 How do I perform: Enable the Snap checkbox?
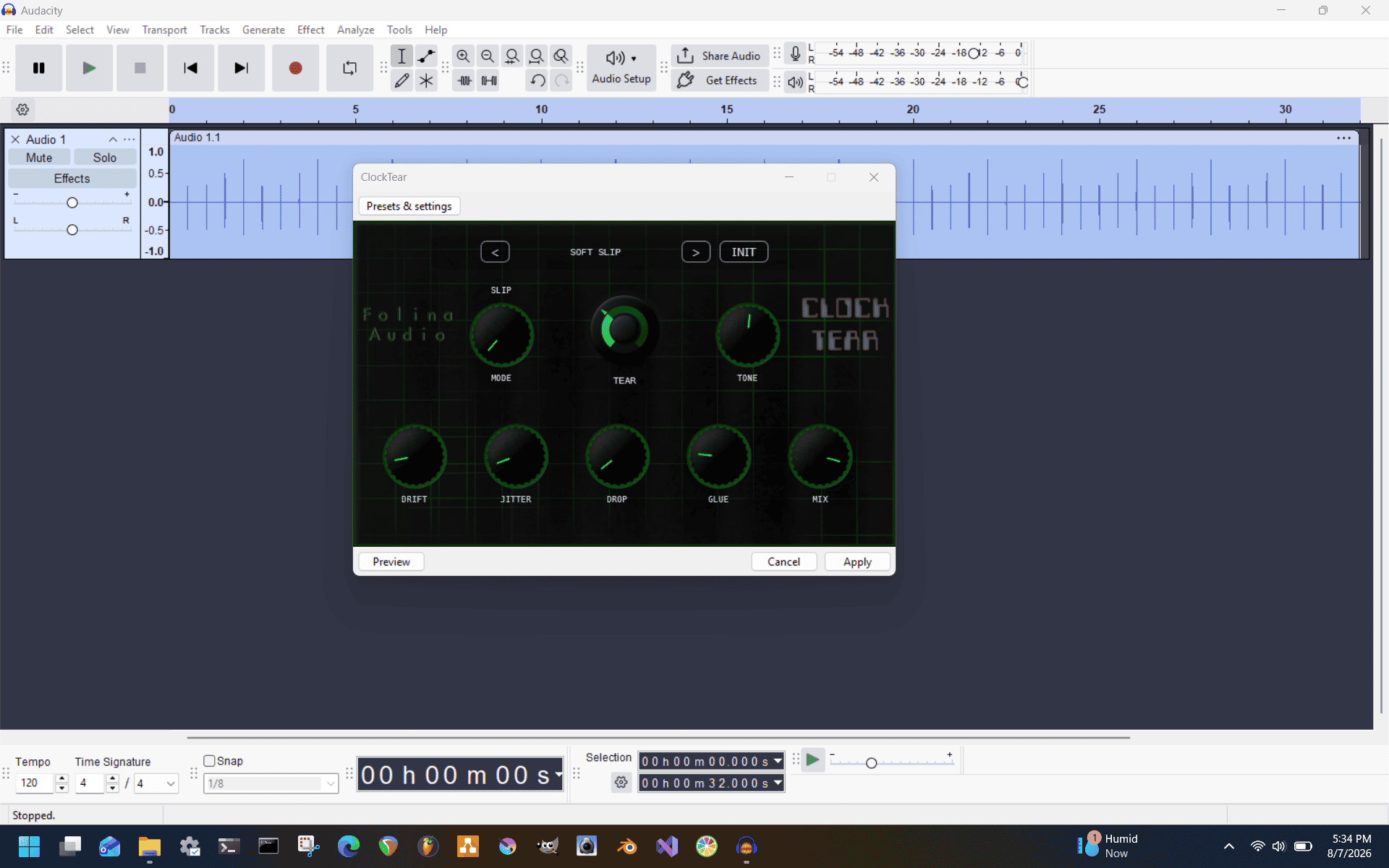pyautogui.click(x=210, y=761)
